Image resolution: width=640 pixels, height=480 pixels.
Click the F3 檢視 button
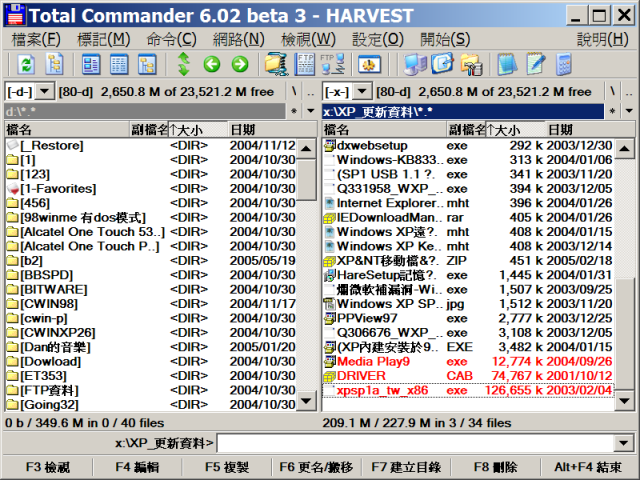pos(48,467)
